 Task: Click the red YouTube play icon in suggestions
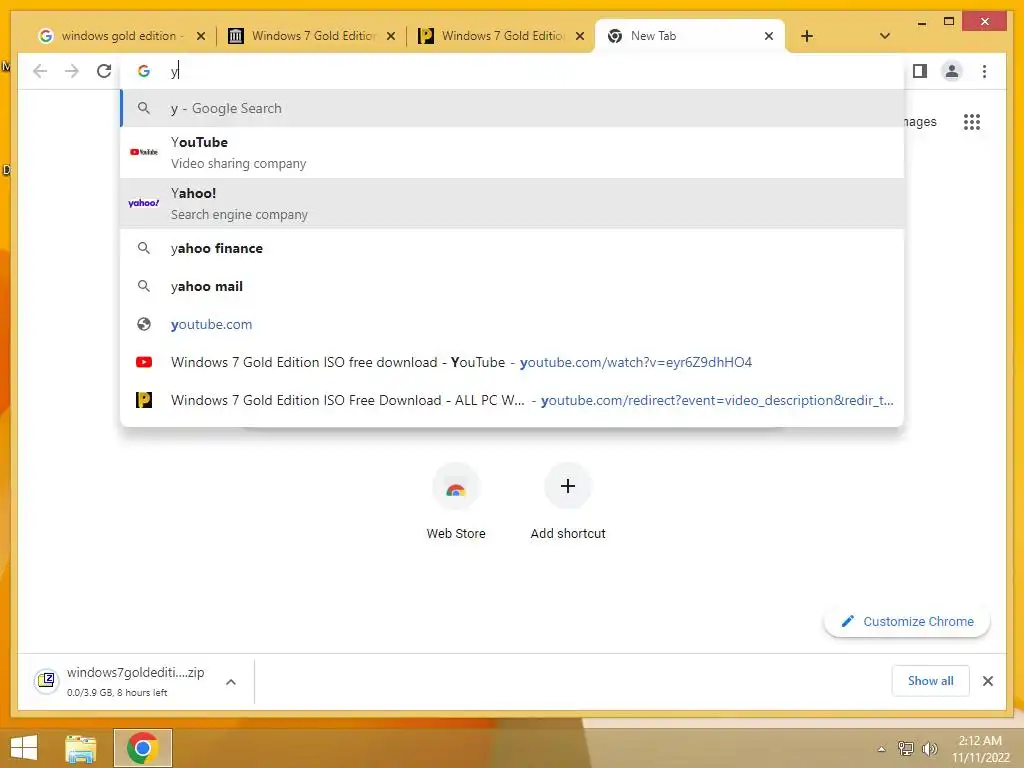[144, 362]
